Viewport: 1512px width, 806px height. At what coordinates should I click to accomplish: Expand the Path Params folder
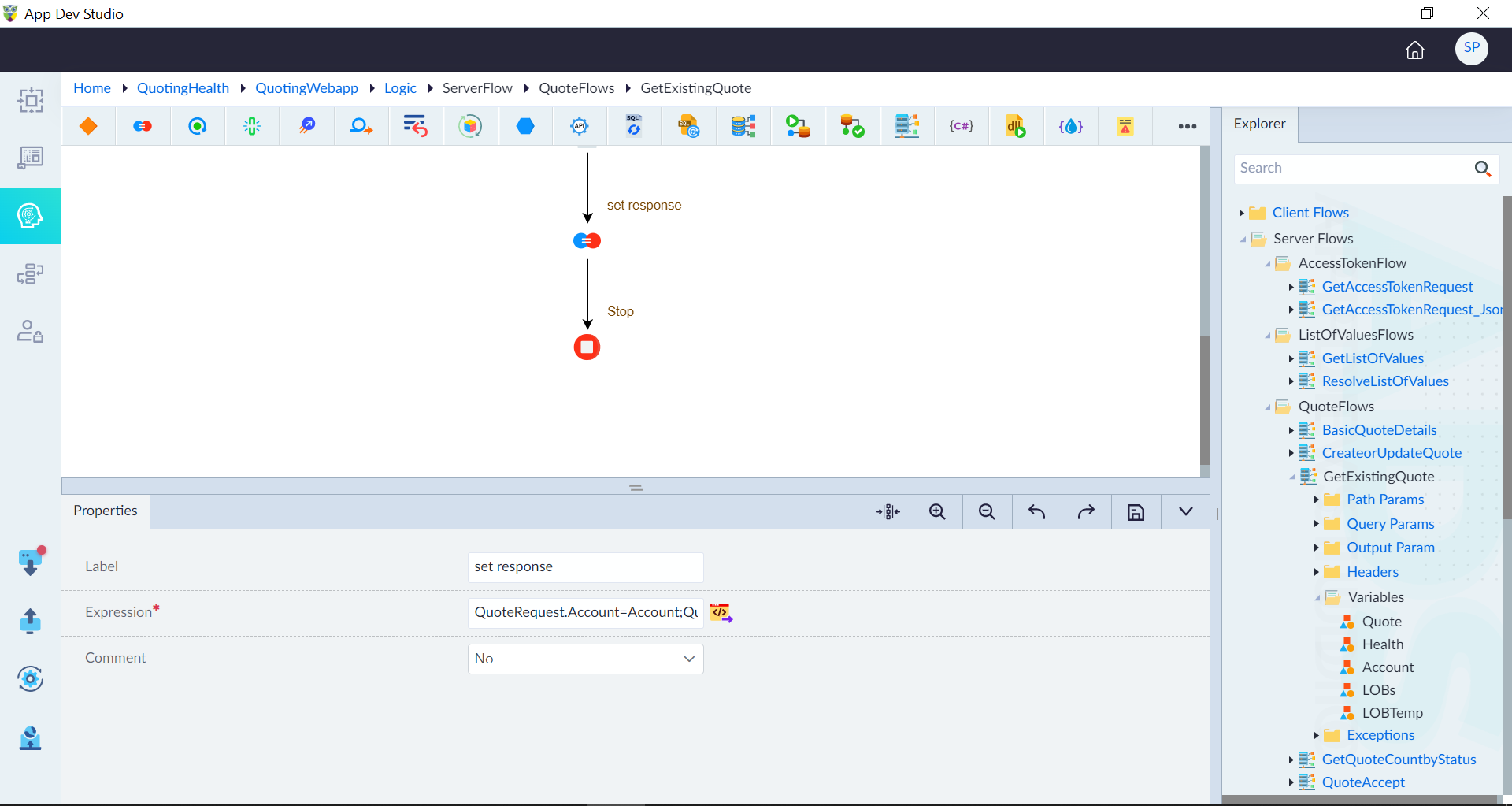[x=1316, y=500]
